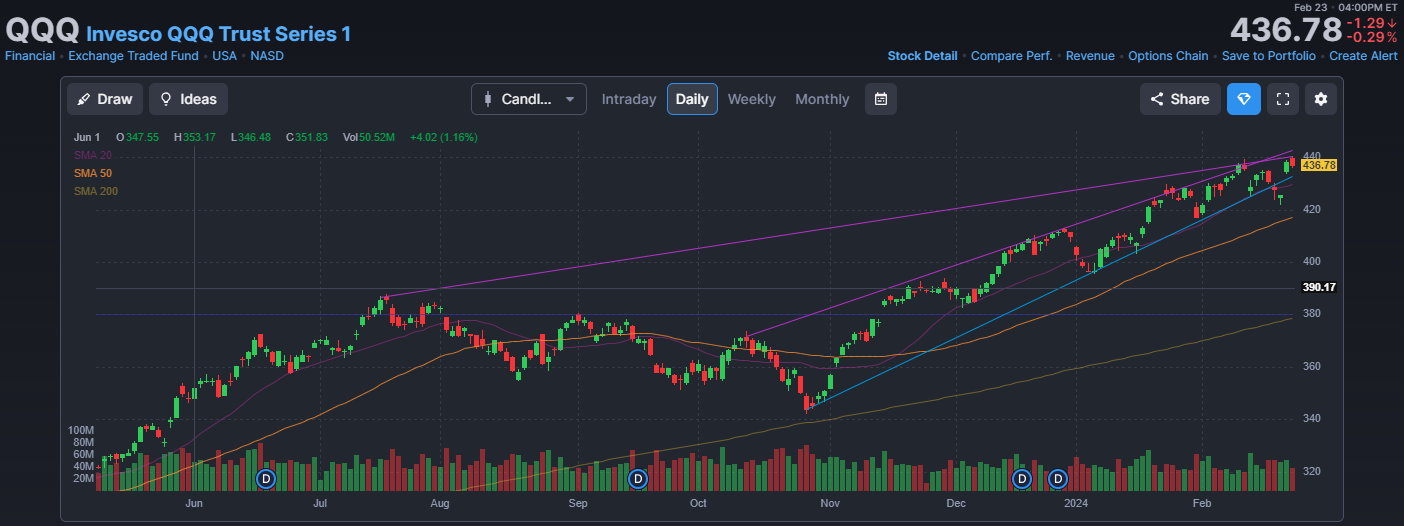Image resolution: width=1404 pixels, height=526 pixels.
Task: Open Stock Detail view
Action: point(922,56)
